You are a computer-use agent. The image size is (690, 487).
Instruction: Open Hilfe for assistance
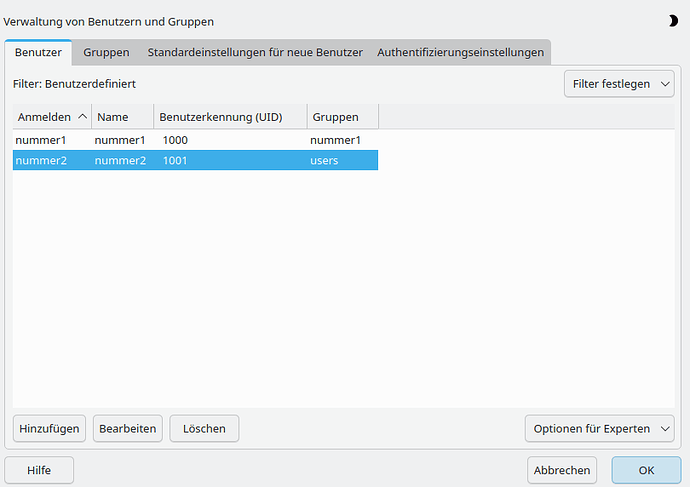39,470
